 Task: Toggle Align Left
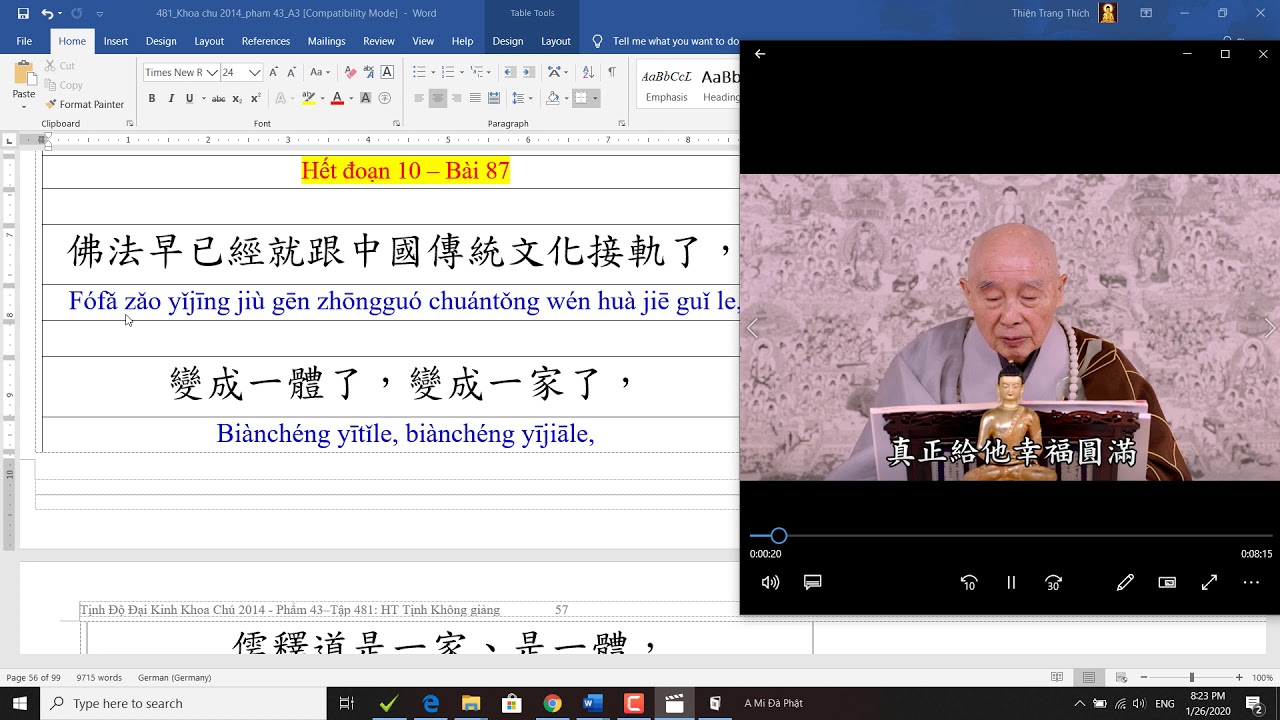click(x=419, y=98)
